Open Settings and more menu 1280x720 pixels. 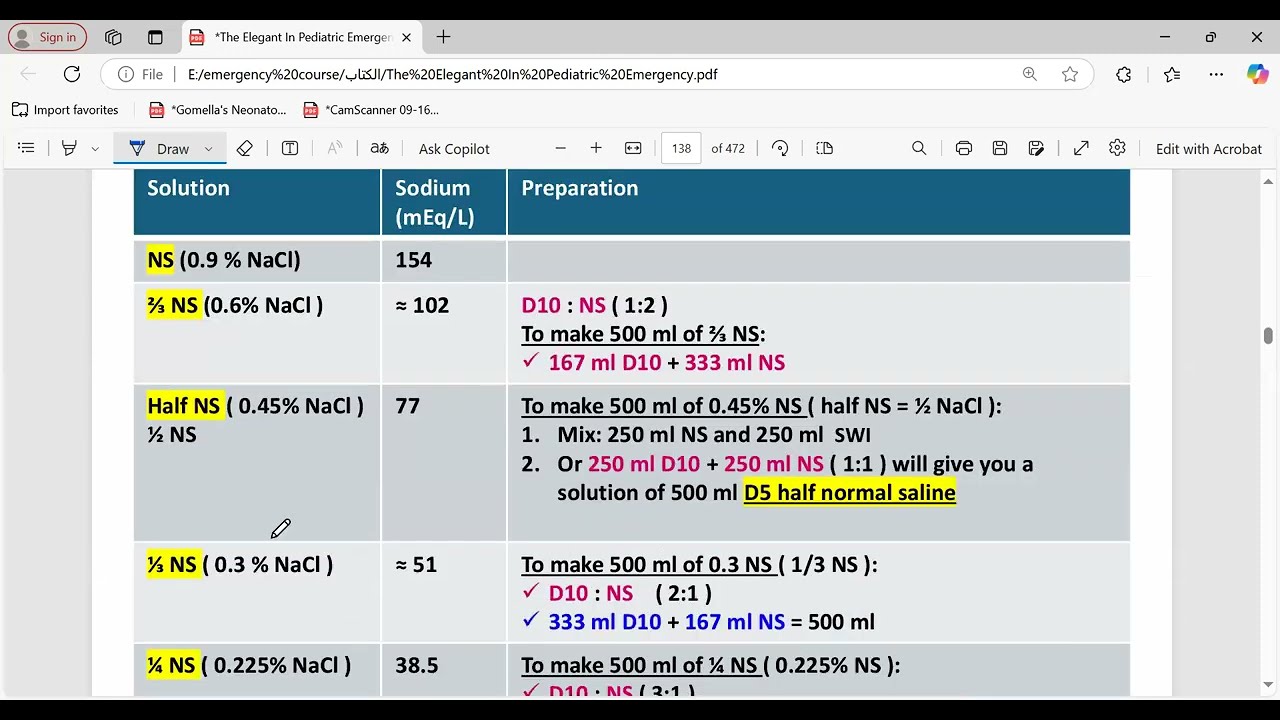tap(1216, 74)
